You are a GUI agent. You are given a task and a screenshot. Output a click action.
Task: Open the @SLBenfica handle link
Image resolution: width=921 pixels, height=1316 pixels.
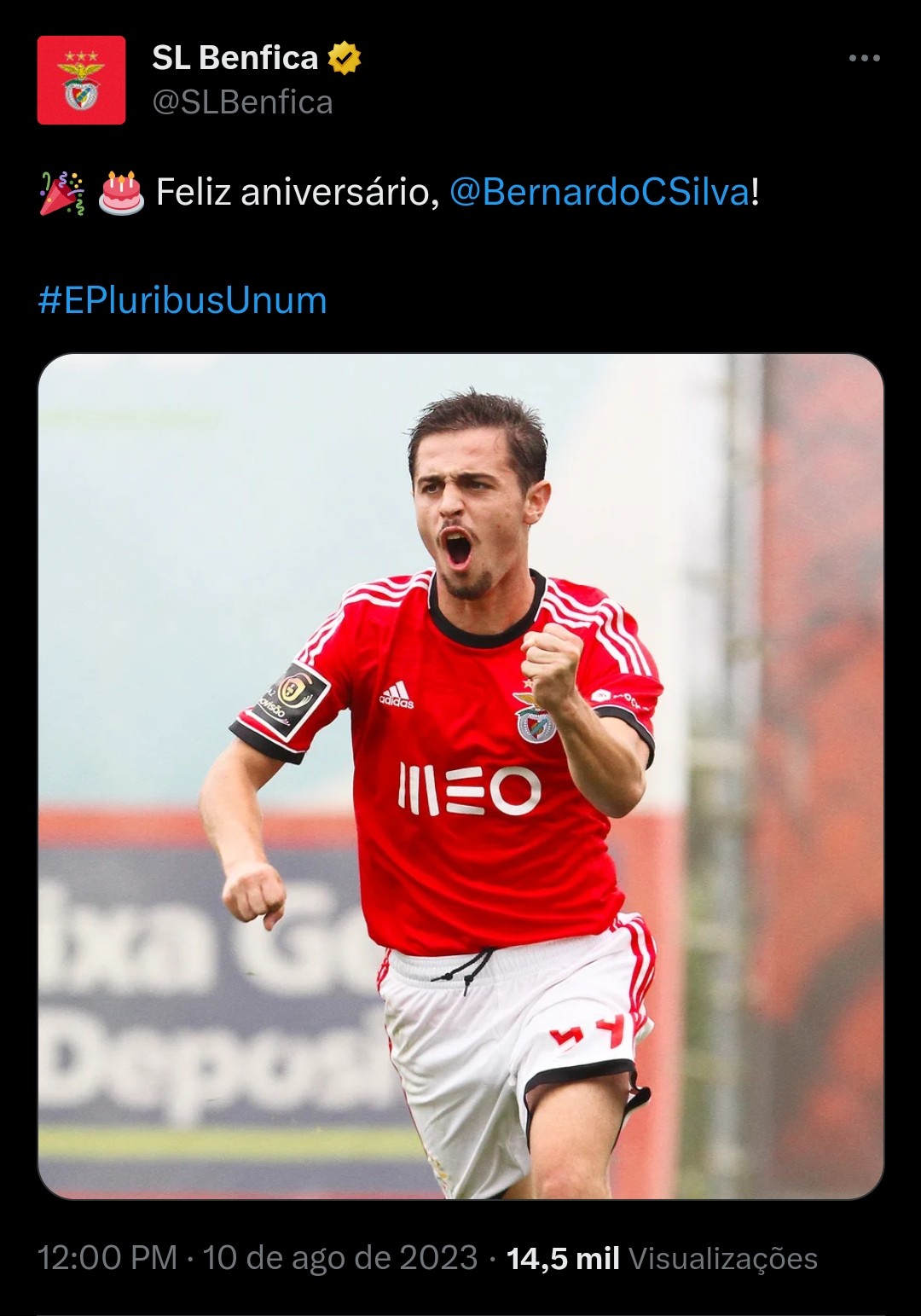pyautogui.click(x=242, y=102)
